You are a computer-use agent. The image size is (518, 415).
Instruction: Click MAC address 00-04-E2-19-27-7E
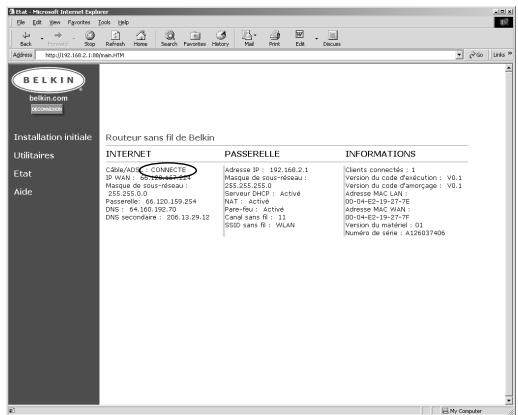tap(377, 201)
